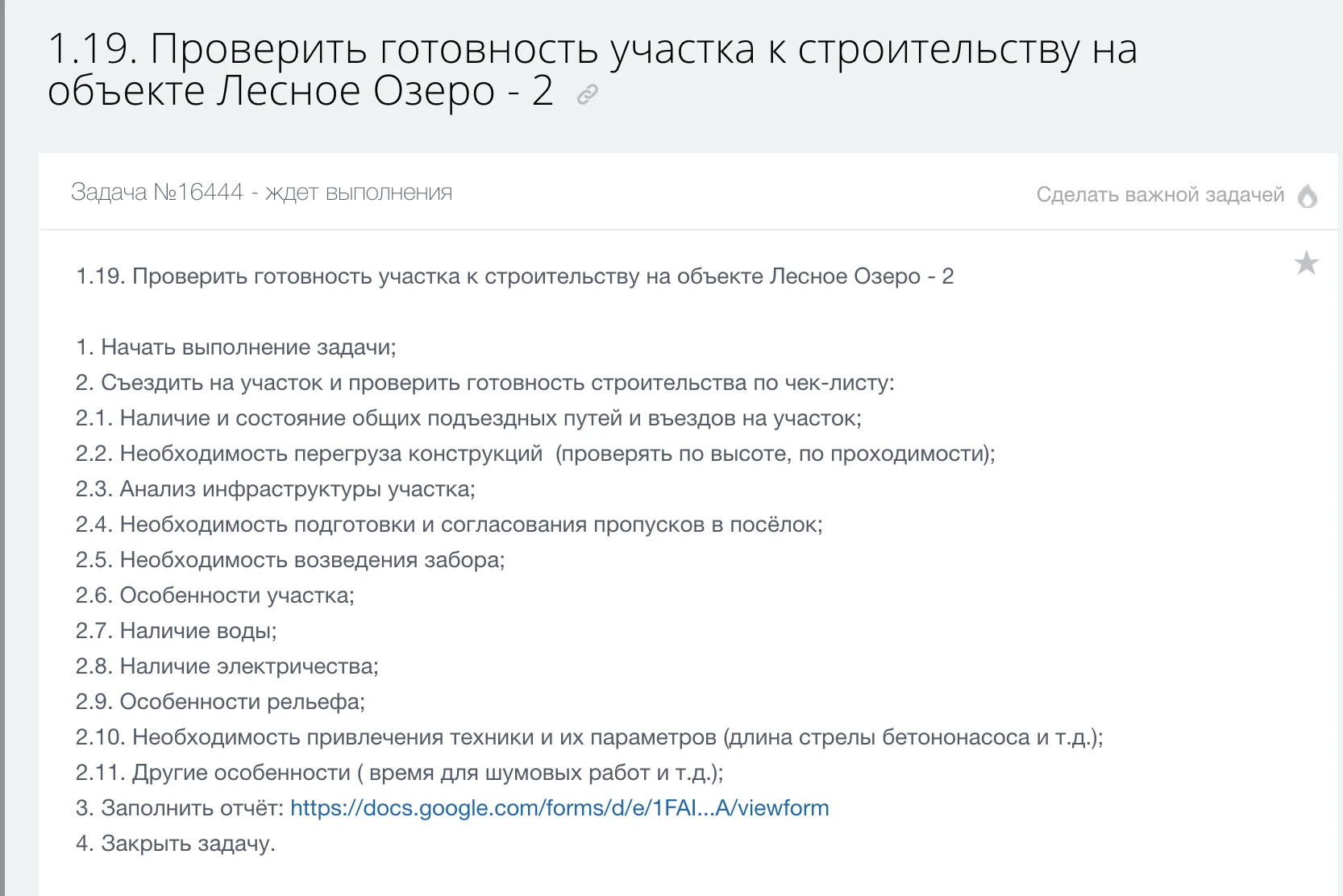Click line '2.9. Особенности рельефа;'
Image resolution: width=1343 pixels, height=896 pixels.
point(220,702)
